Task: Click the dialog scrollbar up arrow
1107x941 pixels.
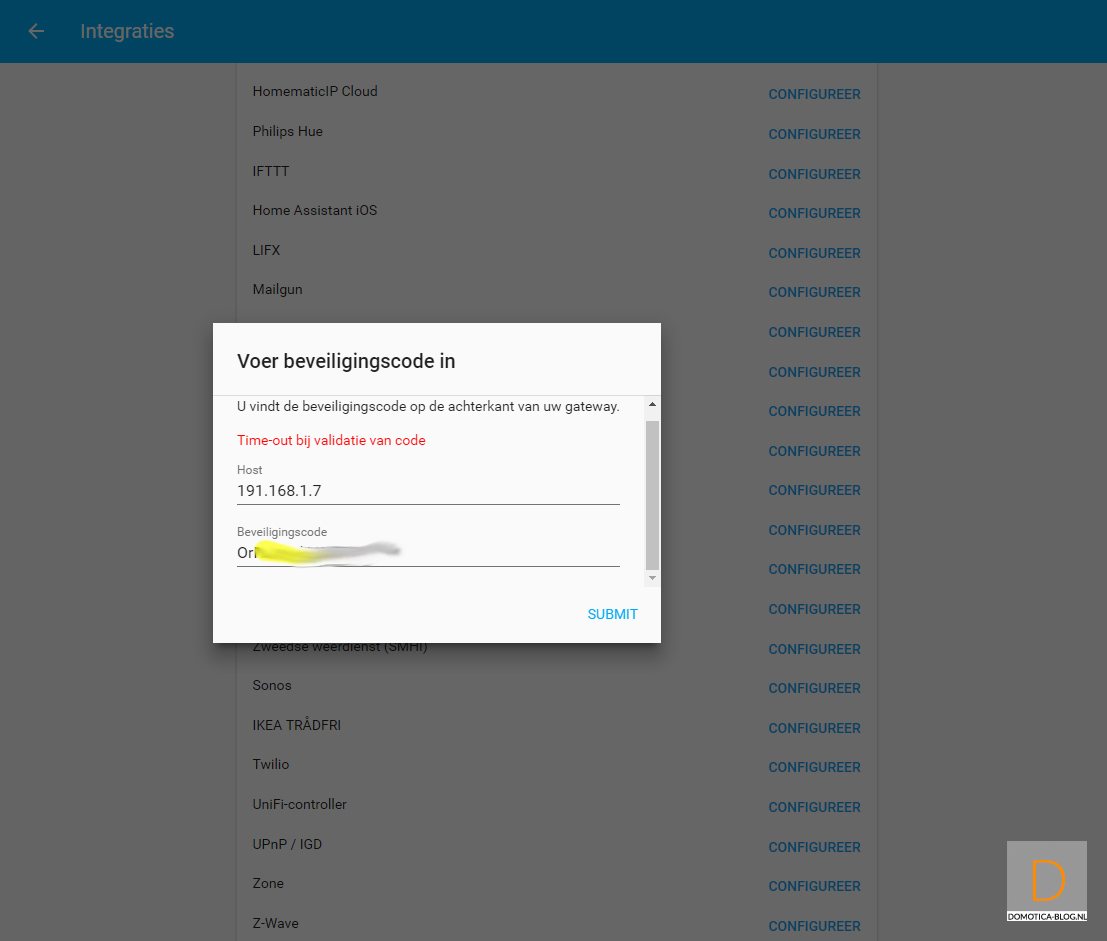Action: [652, 404]
